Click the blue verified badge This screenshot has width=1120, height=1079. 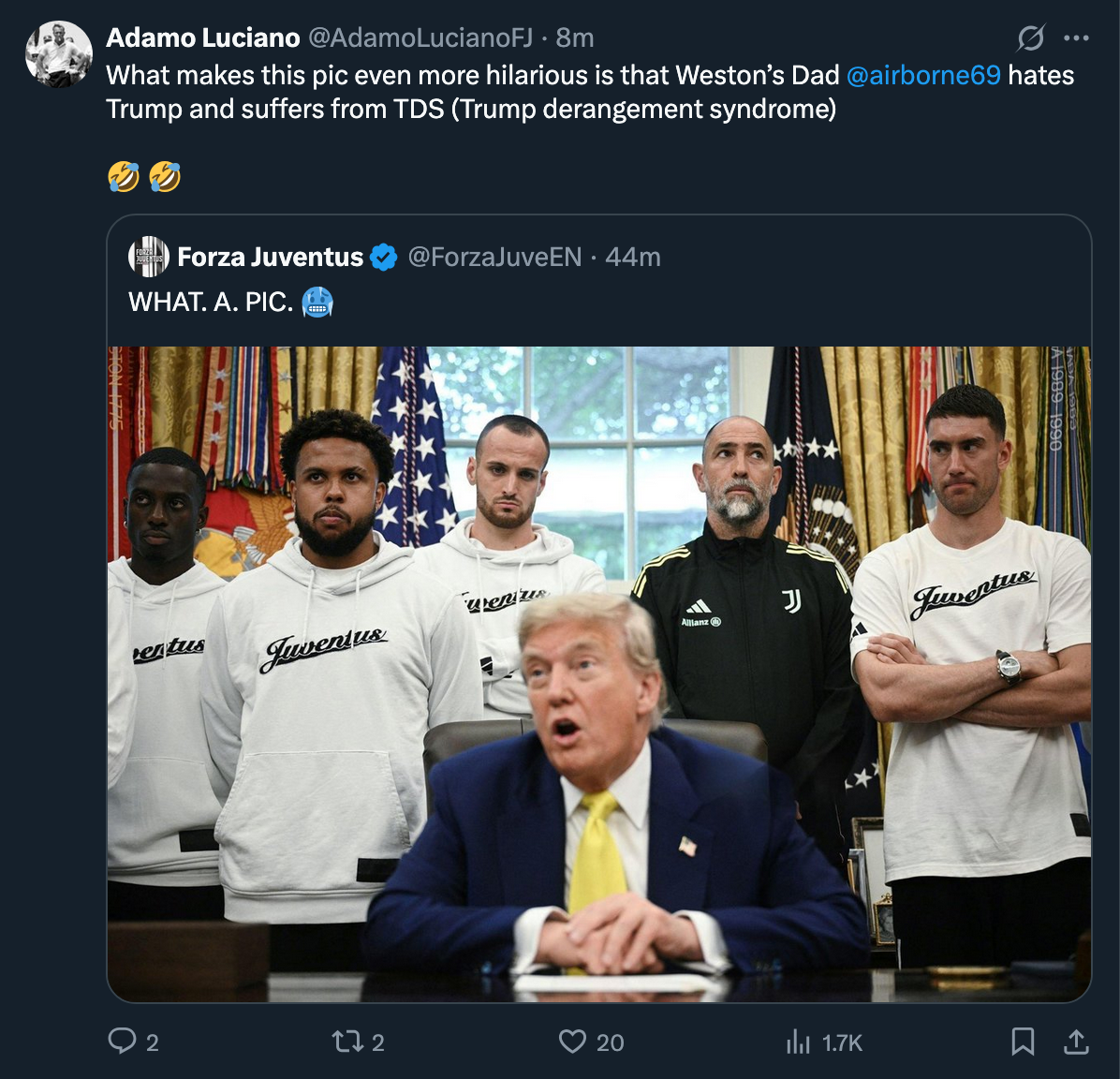384,258
